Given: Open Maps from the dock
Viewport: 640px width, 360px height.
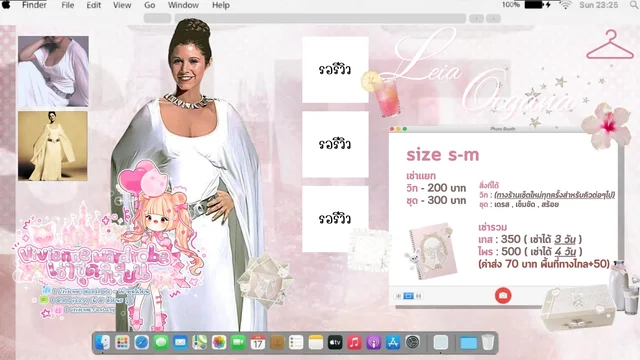Looking at the screenshot, I should point(200,342).
